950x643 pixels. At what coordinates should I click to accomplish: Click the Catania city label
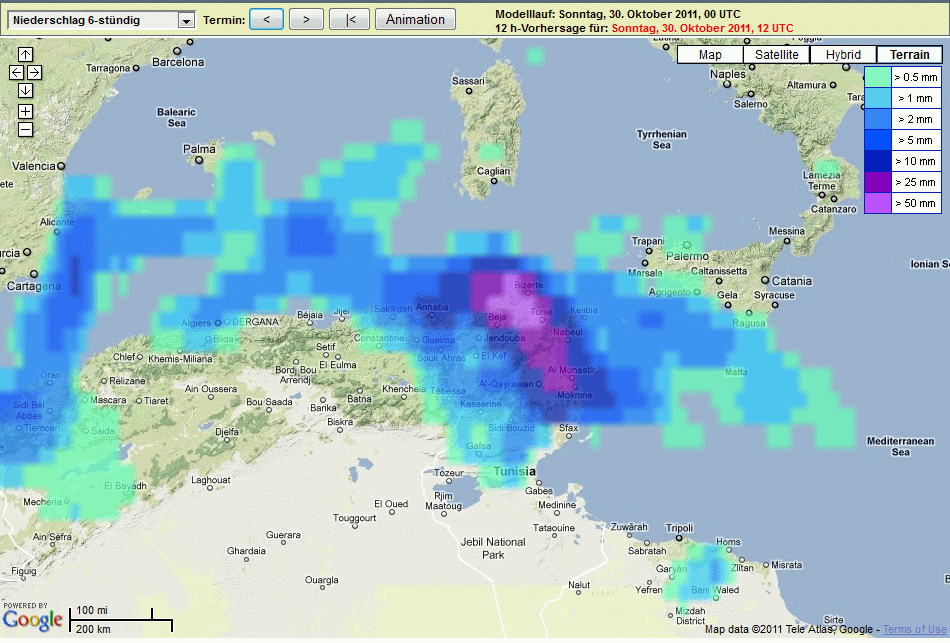[791, 281]
